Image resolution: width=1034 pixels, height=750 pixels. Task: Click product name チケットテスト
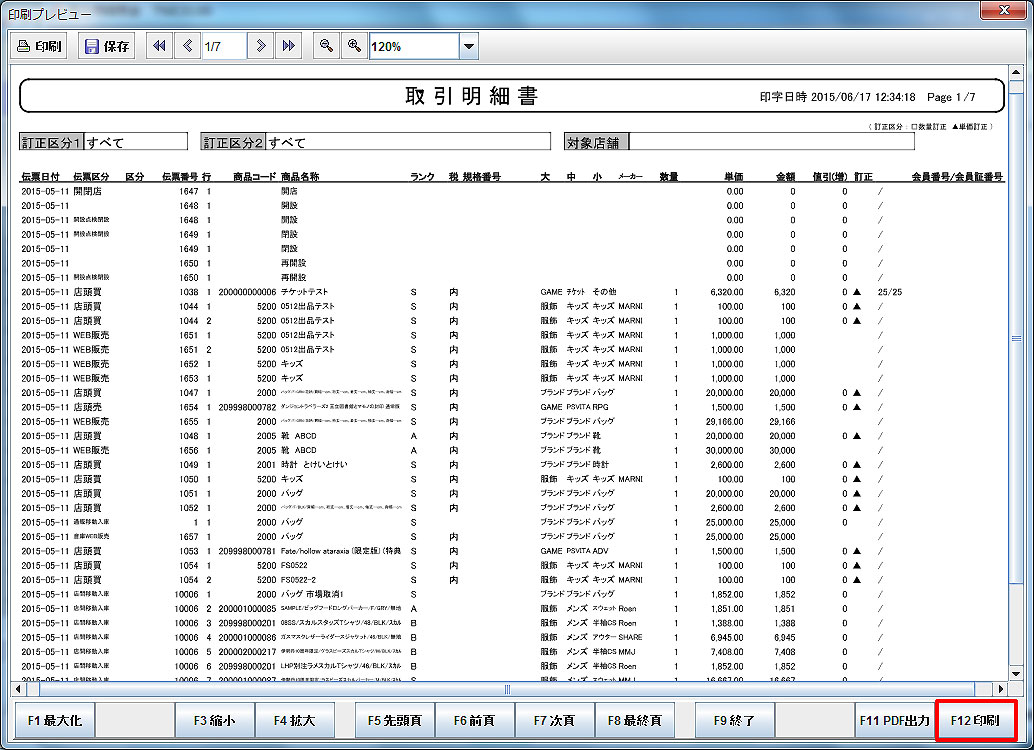(x=304, y=292)
